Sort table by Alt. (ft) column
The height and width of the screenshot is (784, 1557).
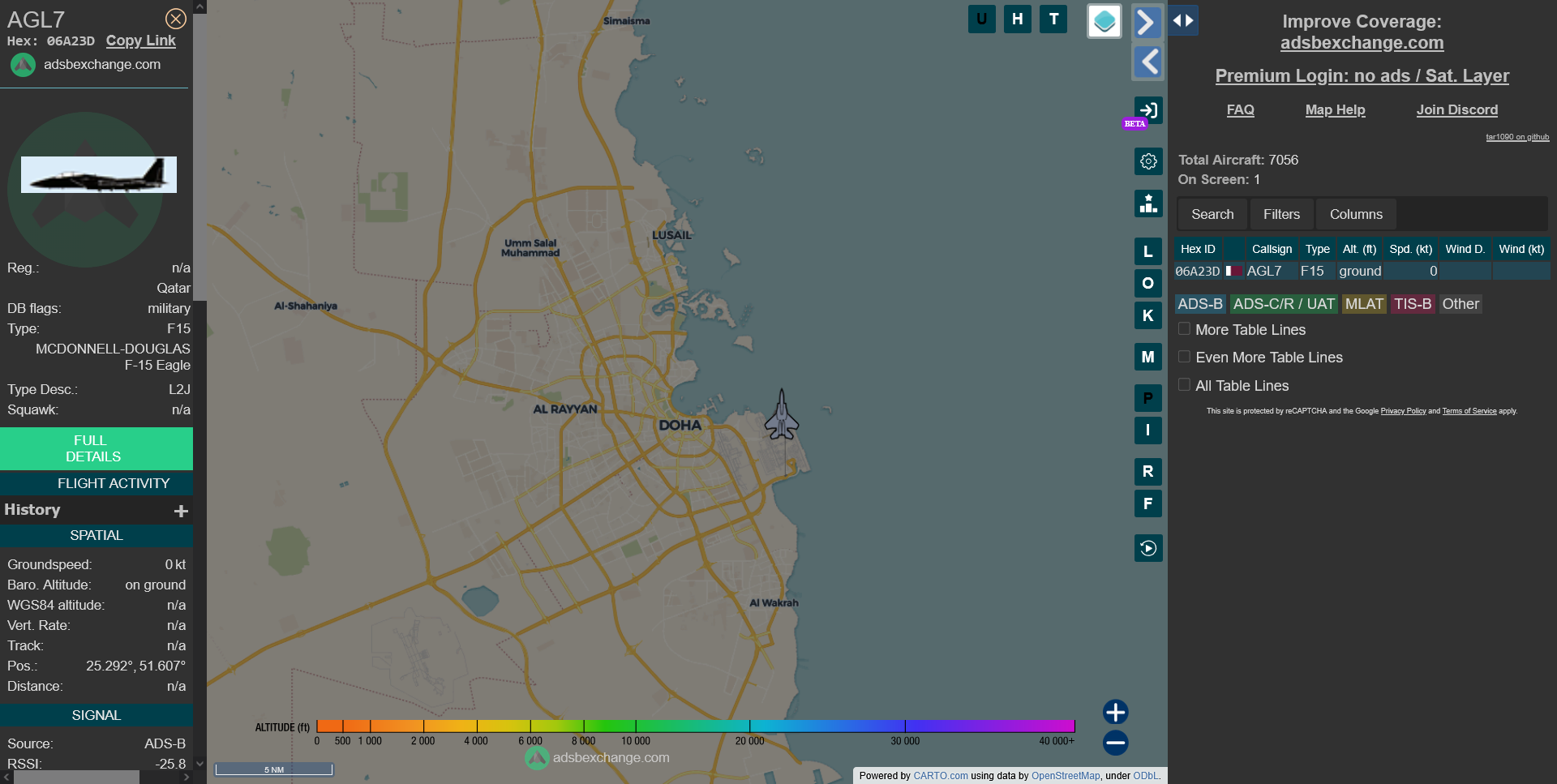click(x=1359, y=249)
